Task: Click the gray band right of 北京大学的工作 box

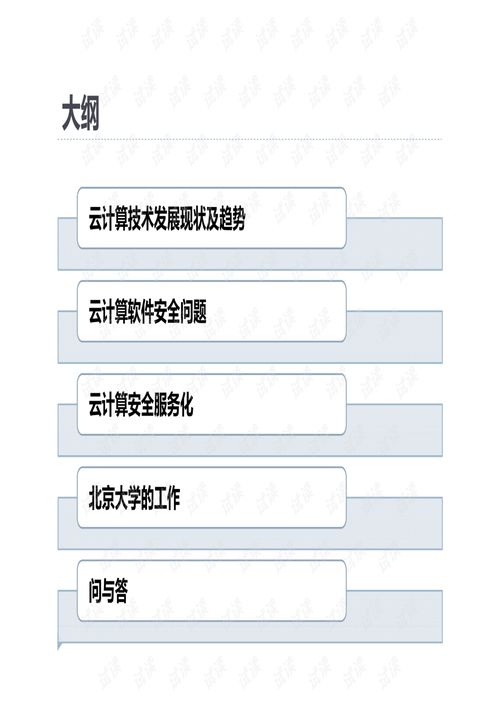Action: (395, 523)
